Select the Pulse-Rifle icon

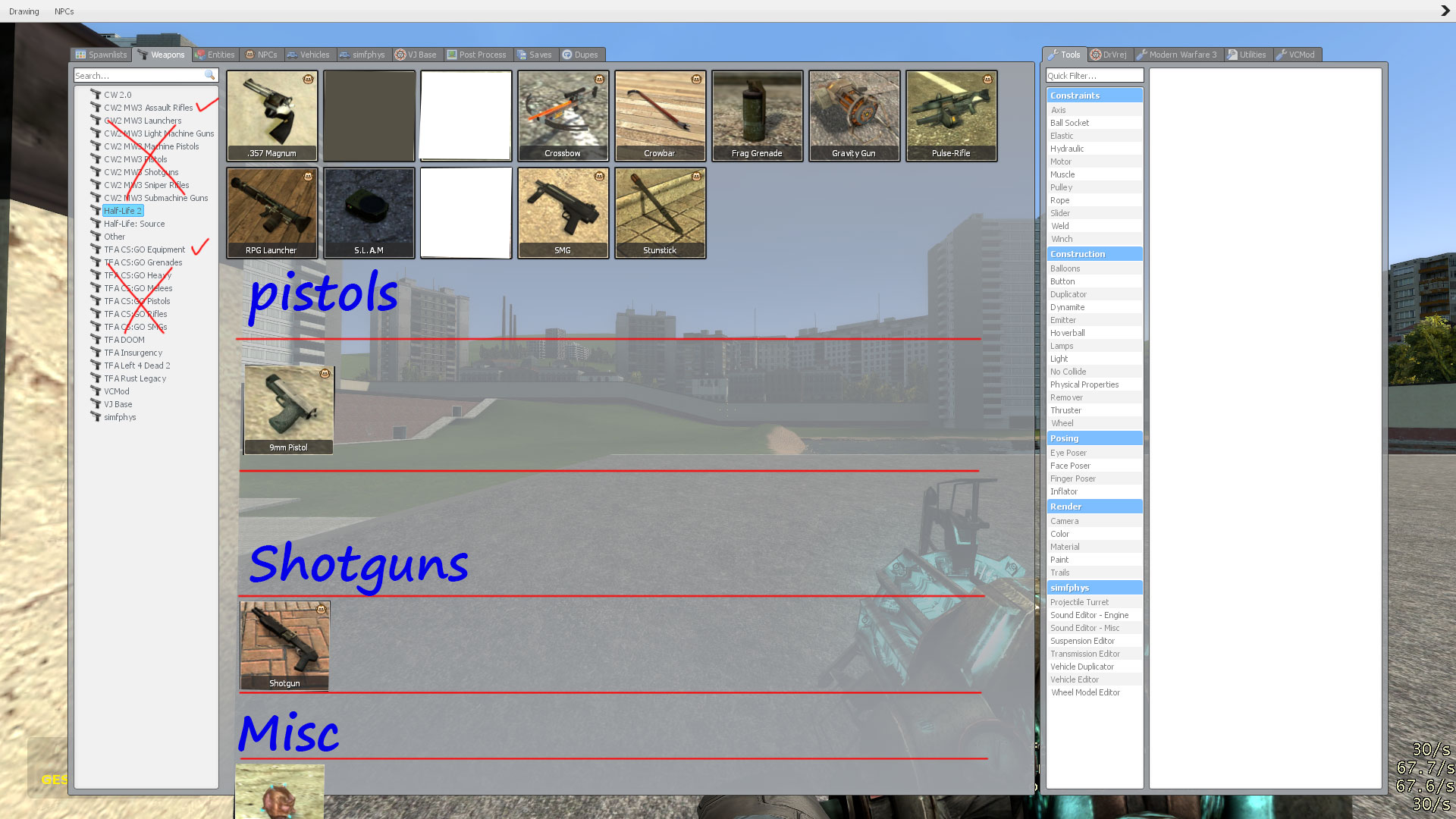coord(951,116)
